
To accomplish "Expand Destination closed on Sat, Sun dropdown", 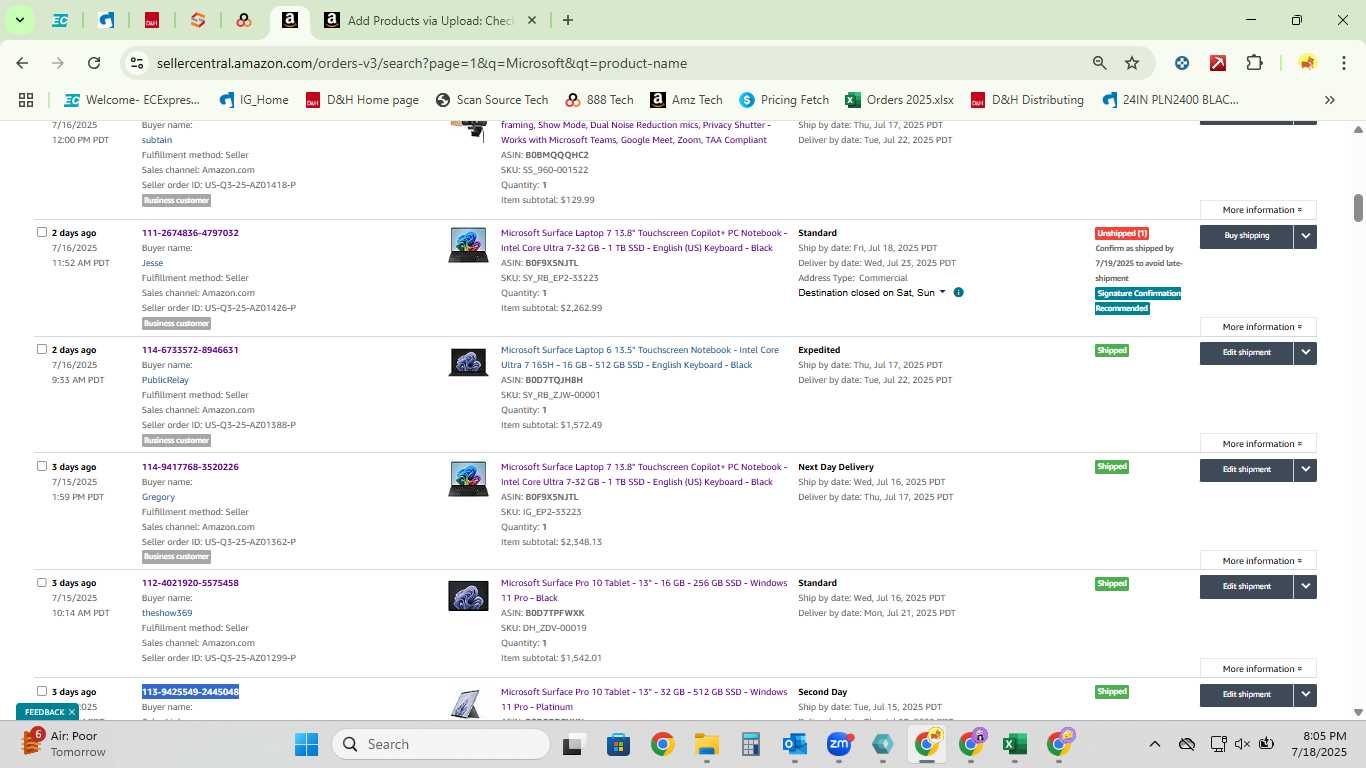I will [872, 293].
